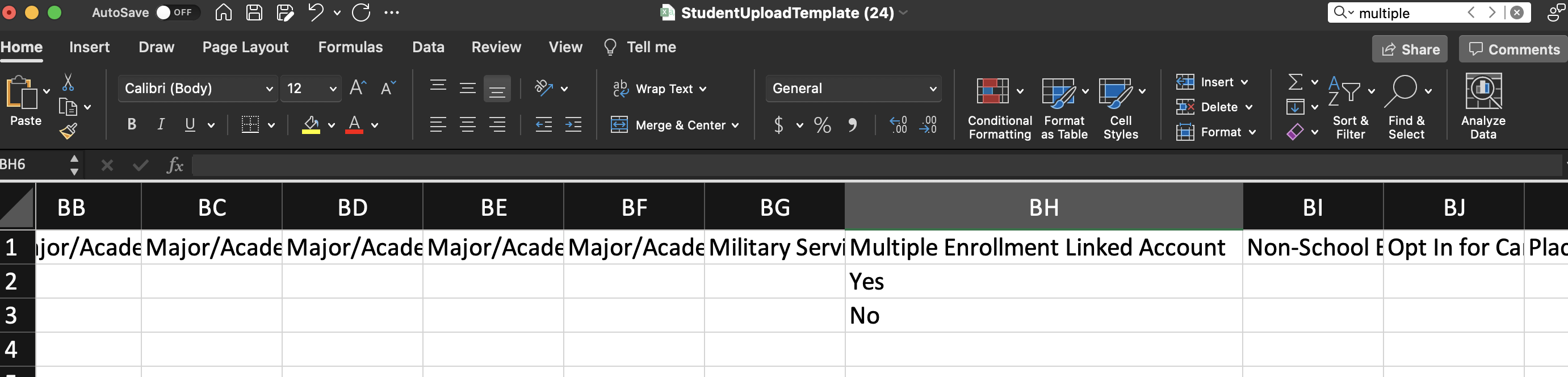Image resolution: width=1568 pixels, height=377 pixels.
Task: Select the BH column header
Action: 1043,208
